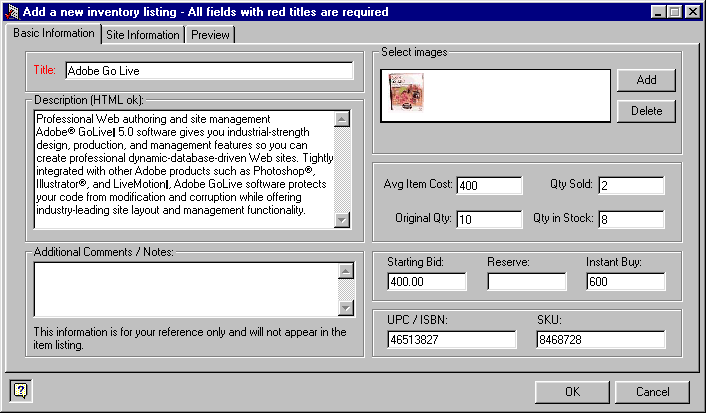Click the red "Title:" label
The height and width of the screenshot is (413, 706).
pos(45,70)
